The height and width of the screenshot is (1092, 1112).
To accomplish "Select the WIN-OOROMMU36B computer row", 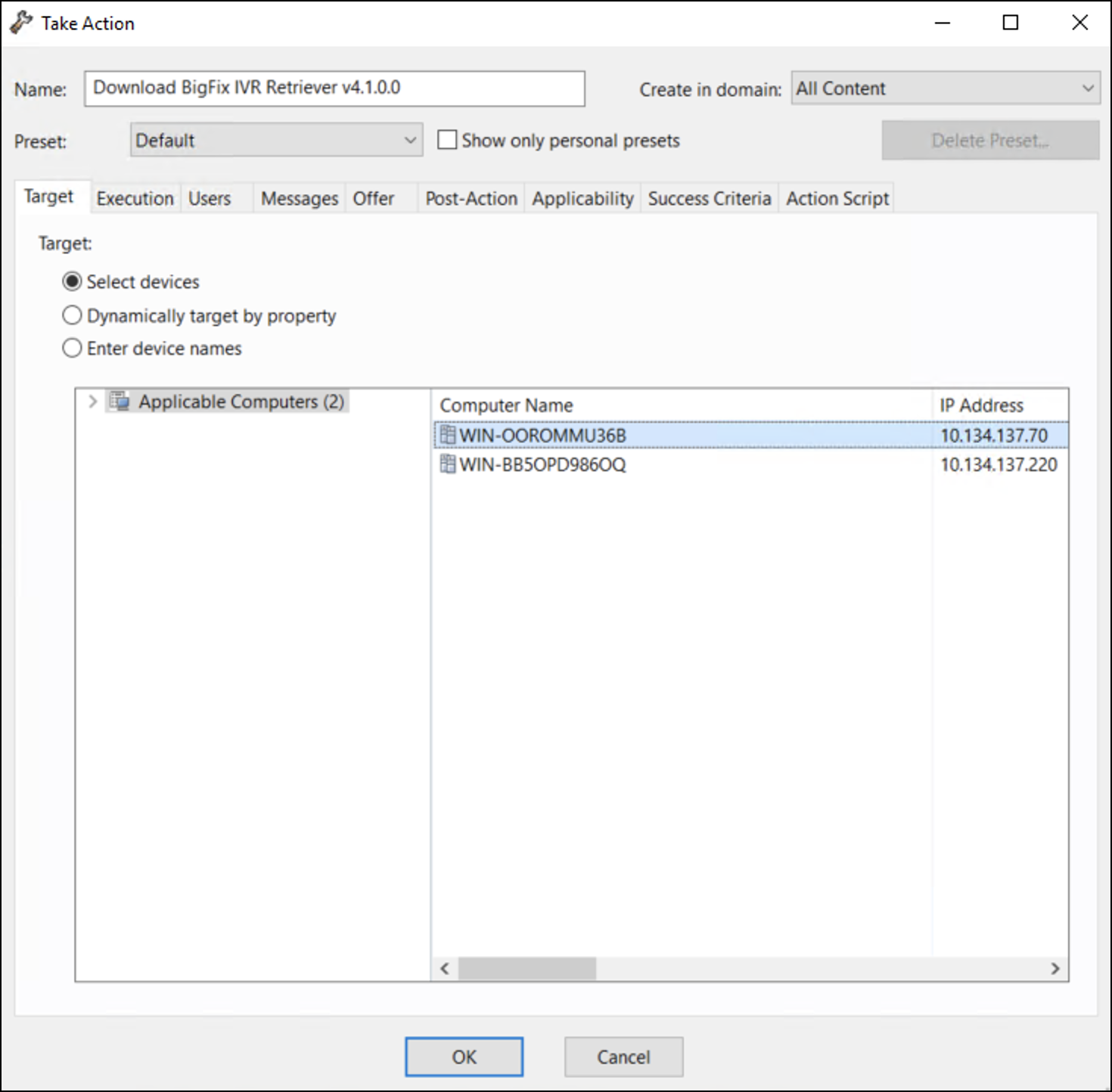I will coord(750,435).
